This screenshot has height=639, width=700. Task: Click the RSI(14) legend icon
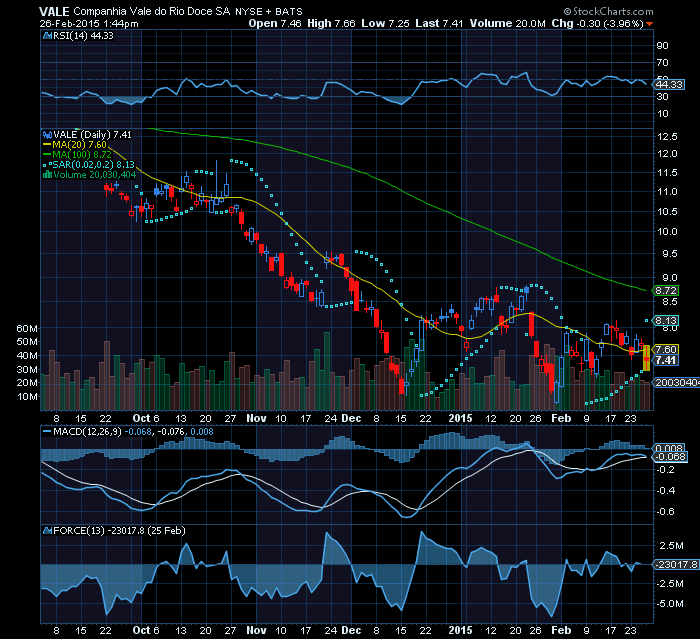click(x=47, y=36)
